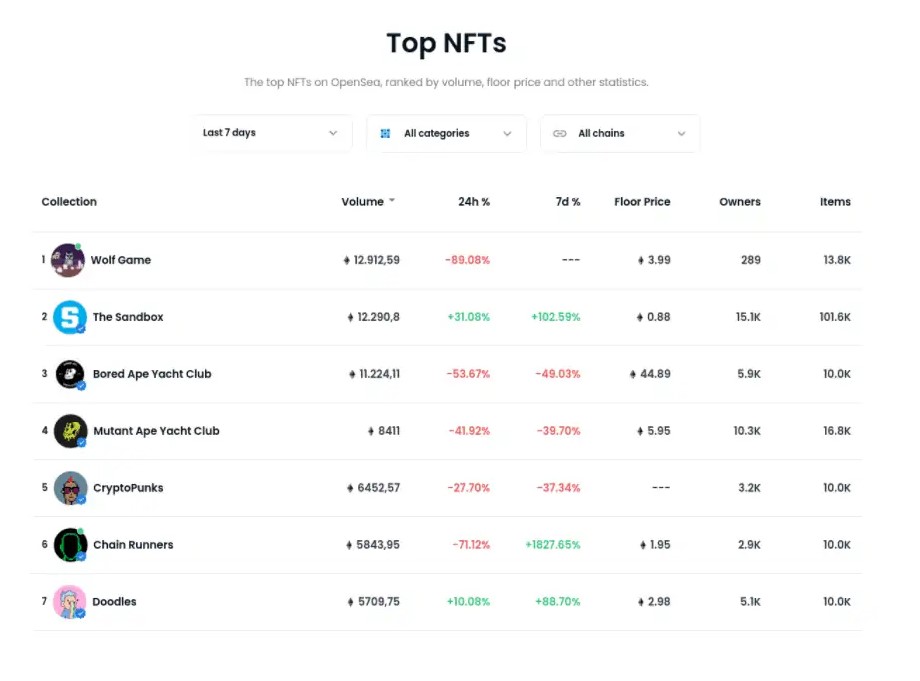
Task: Open The Sandbox collection page
Action: pyautogui.click(x=128, y=317)
